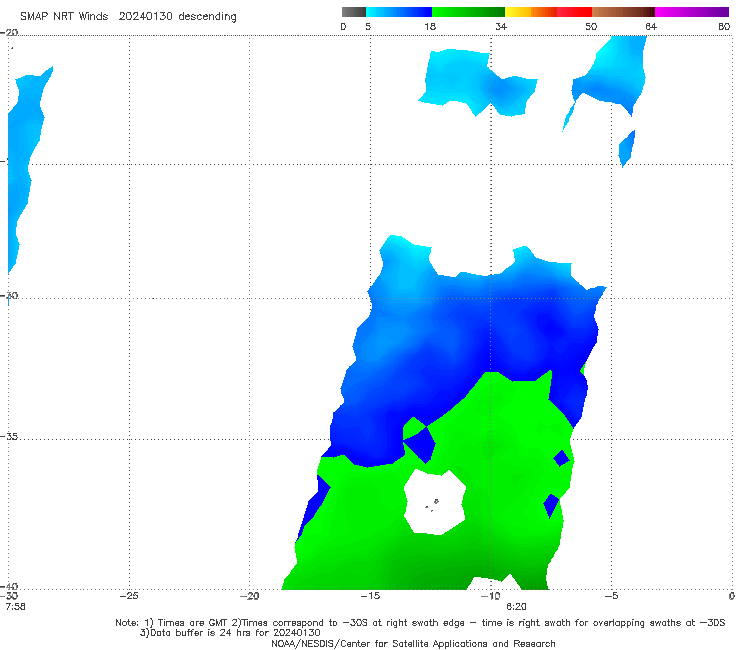Click the small island marks inside the white gap
The image size is (740, 650).
[432, 505]
